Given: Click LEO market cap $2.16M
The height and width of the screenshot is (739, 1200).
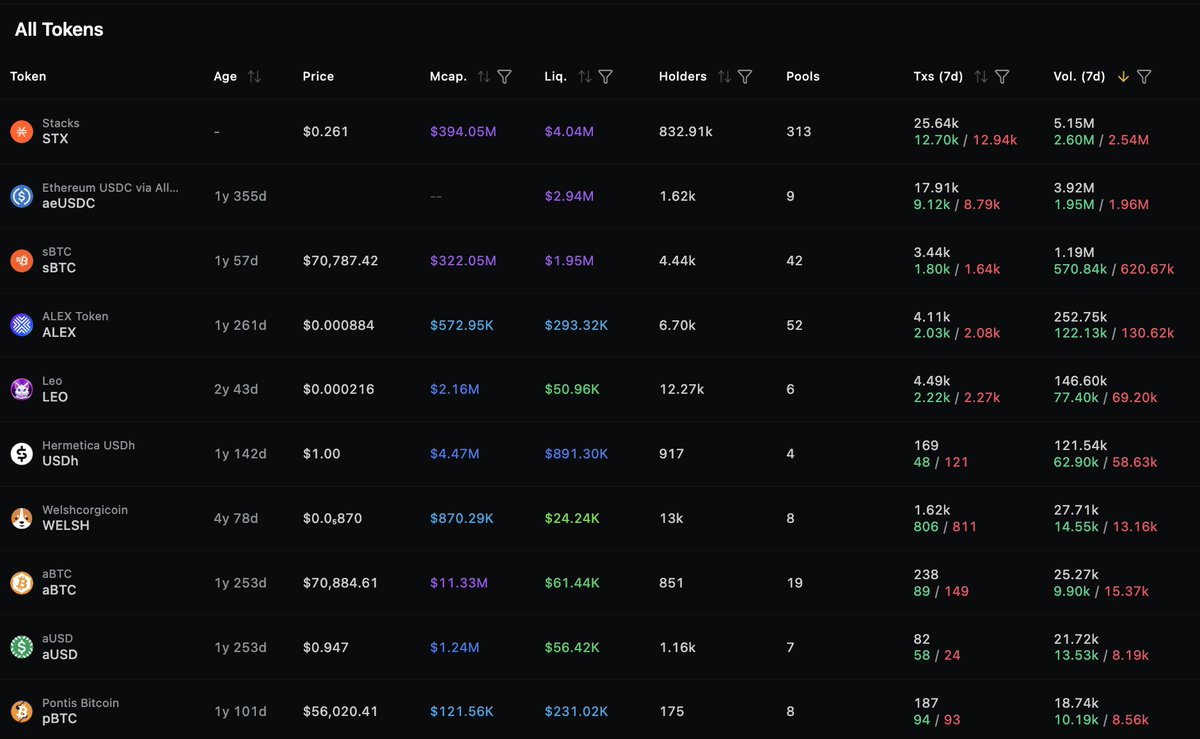Looking at the screenshot, I should (454, 389).
